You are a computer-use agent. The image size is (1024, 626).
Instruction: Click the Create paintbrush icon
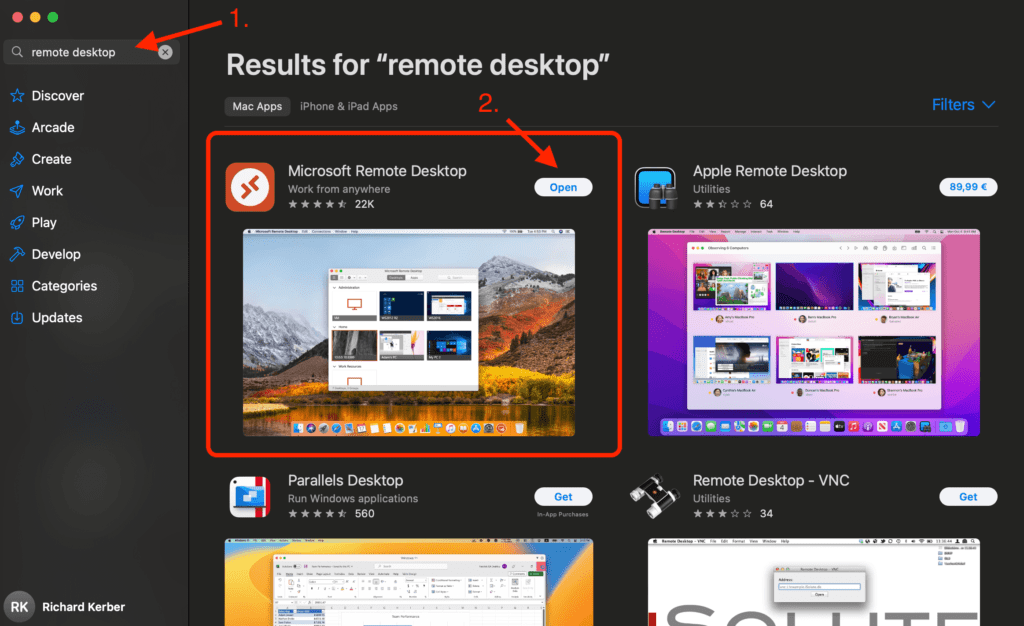point(18,159)
